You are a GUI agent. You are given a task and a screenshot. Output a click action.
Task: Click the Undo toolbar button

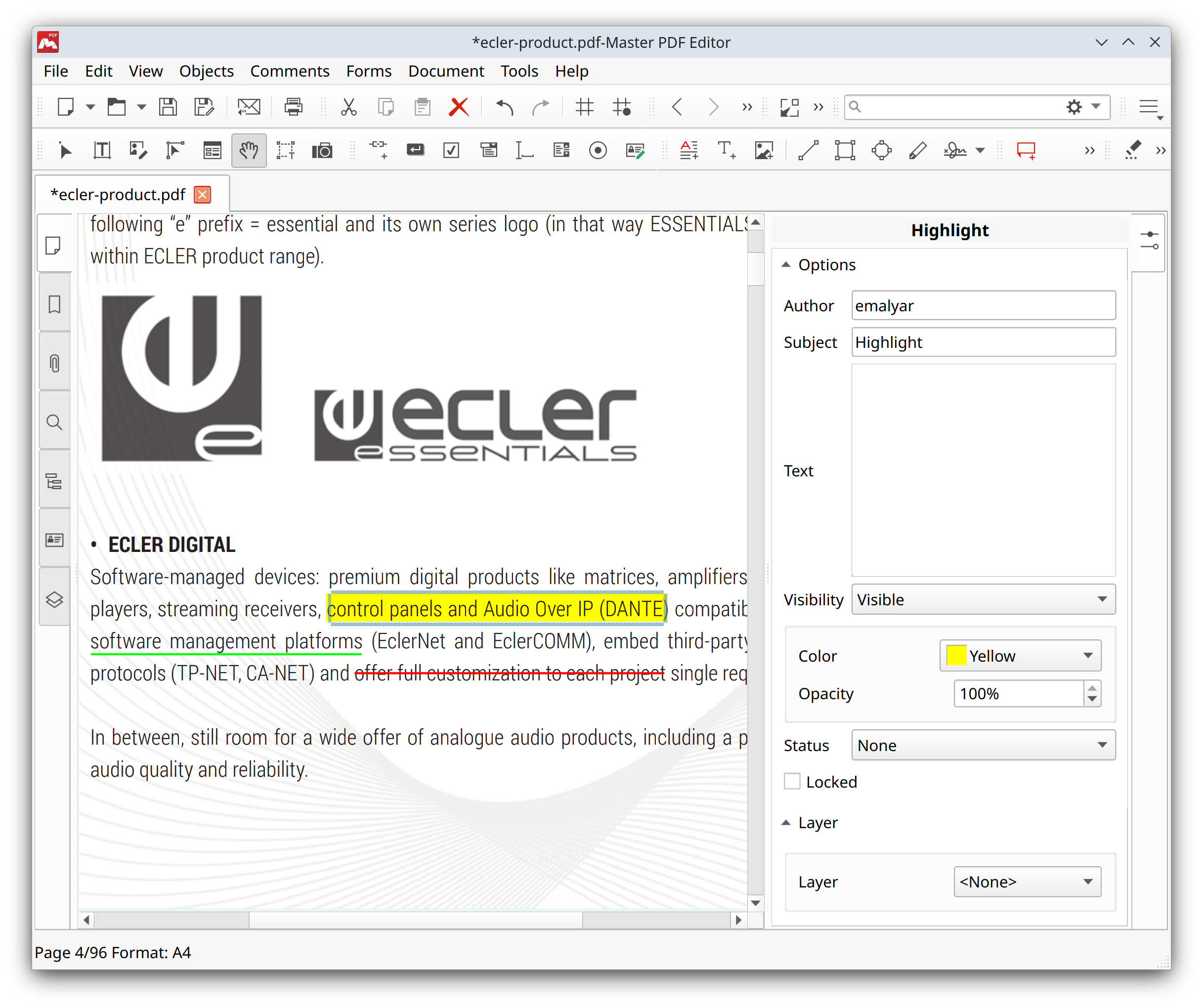pyautogui.click(x=504, y=107)
